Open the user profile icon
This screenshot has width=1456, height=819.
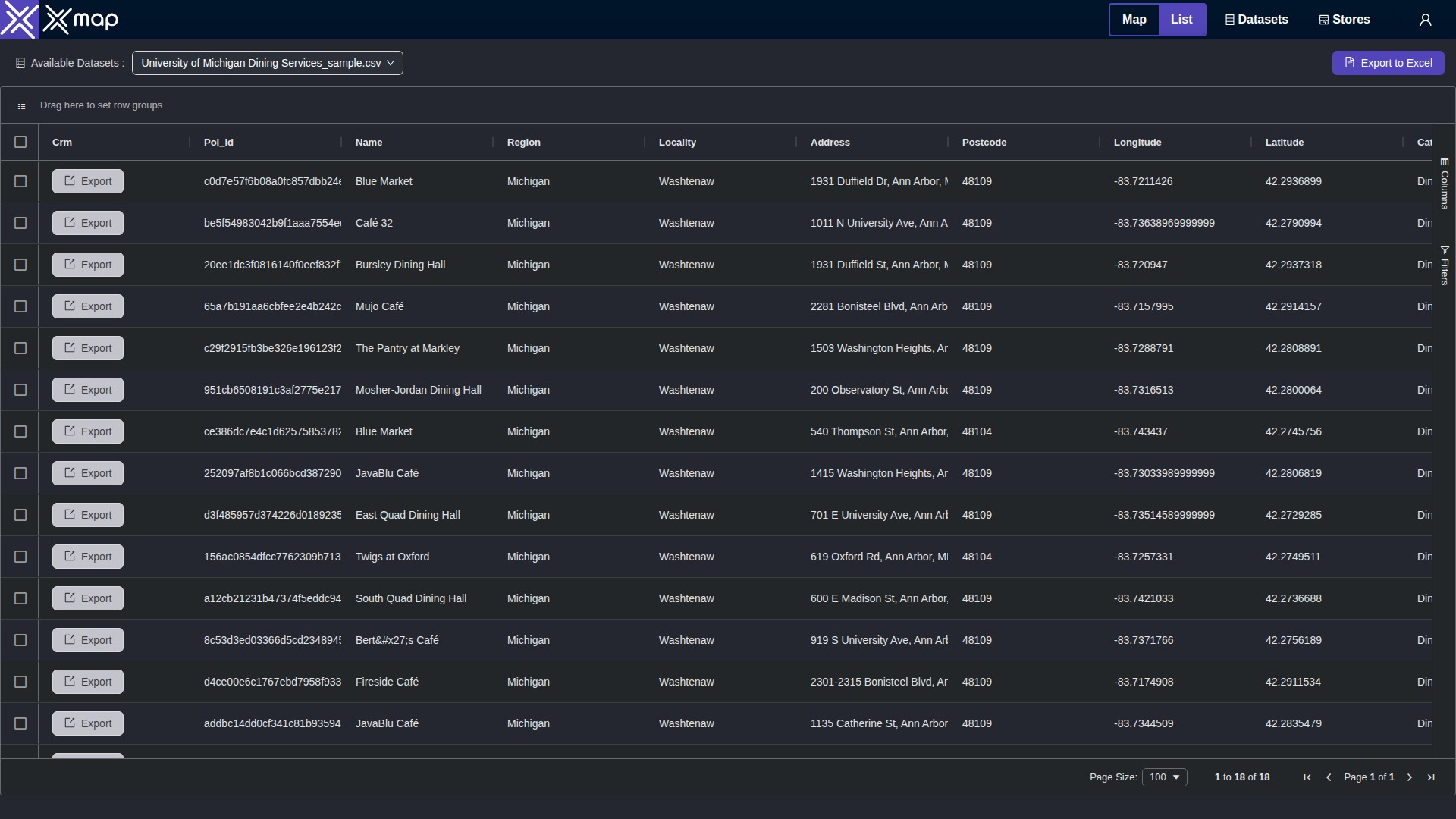[1425, 20]
